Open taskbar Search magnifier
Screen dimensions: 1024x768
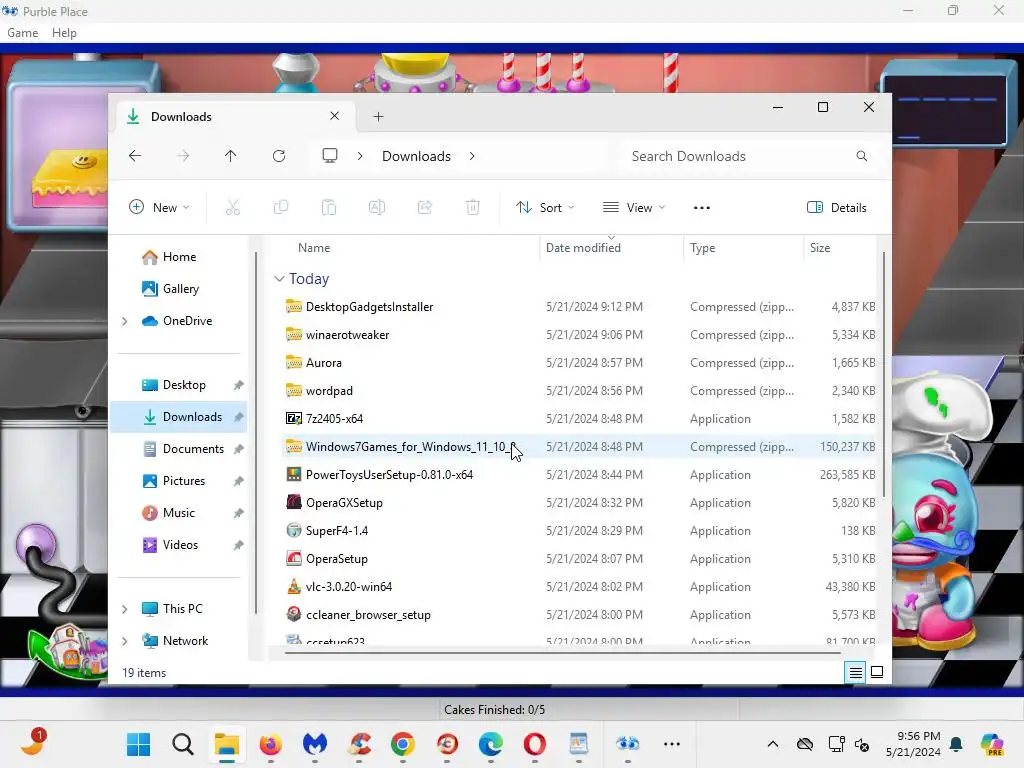point(183,744)
